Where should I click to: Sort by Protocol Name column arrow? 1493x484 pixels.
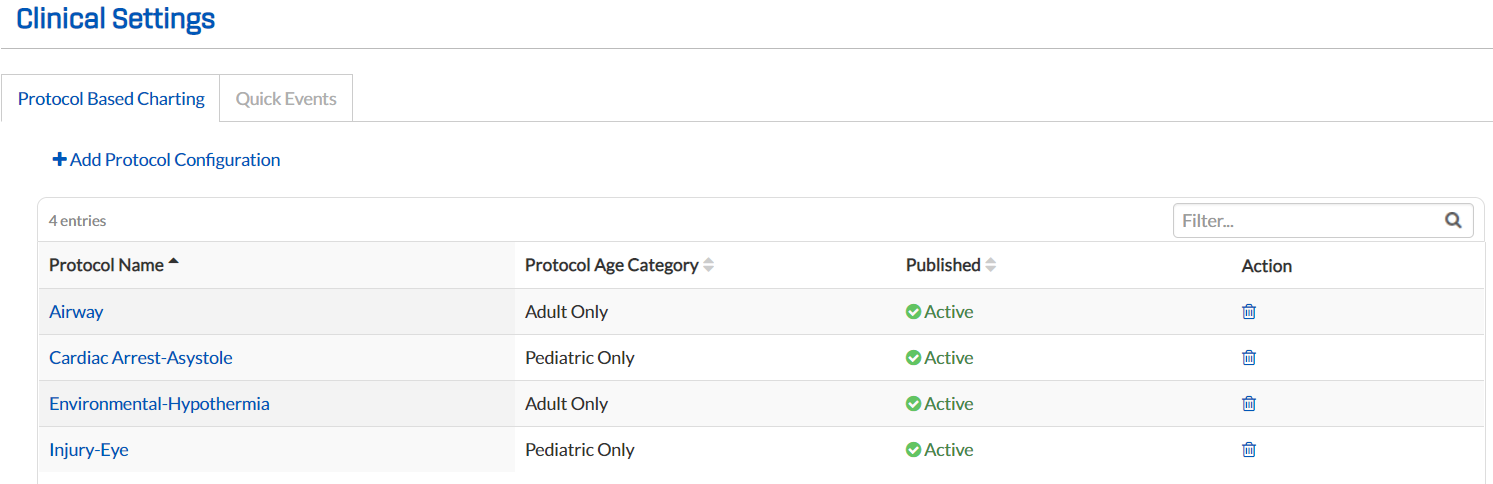(174, 264)
